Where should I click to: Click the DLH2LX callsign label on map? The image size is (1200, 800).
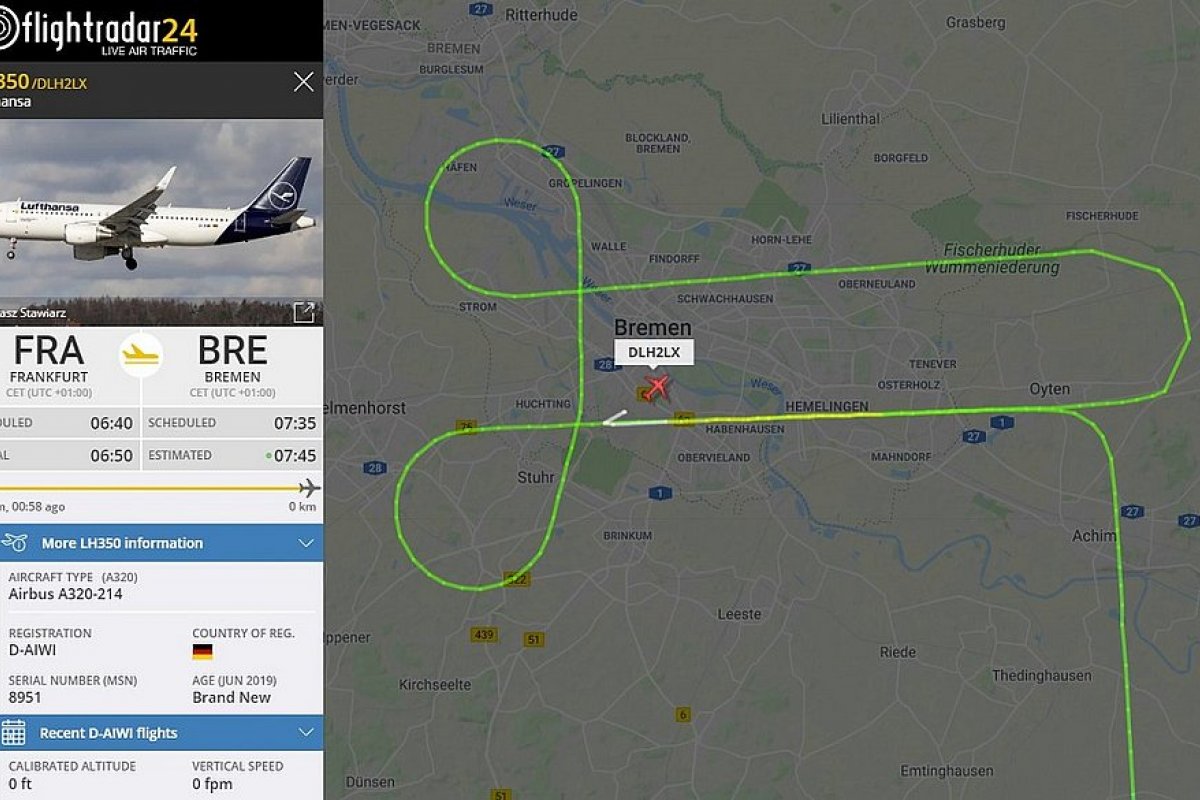[x=654, y=352]
